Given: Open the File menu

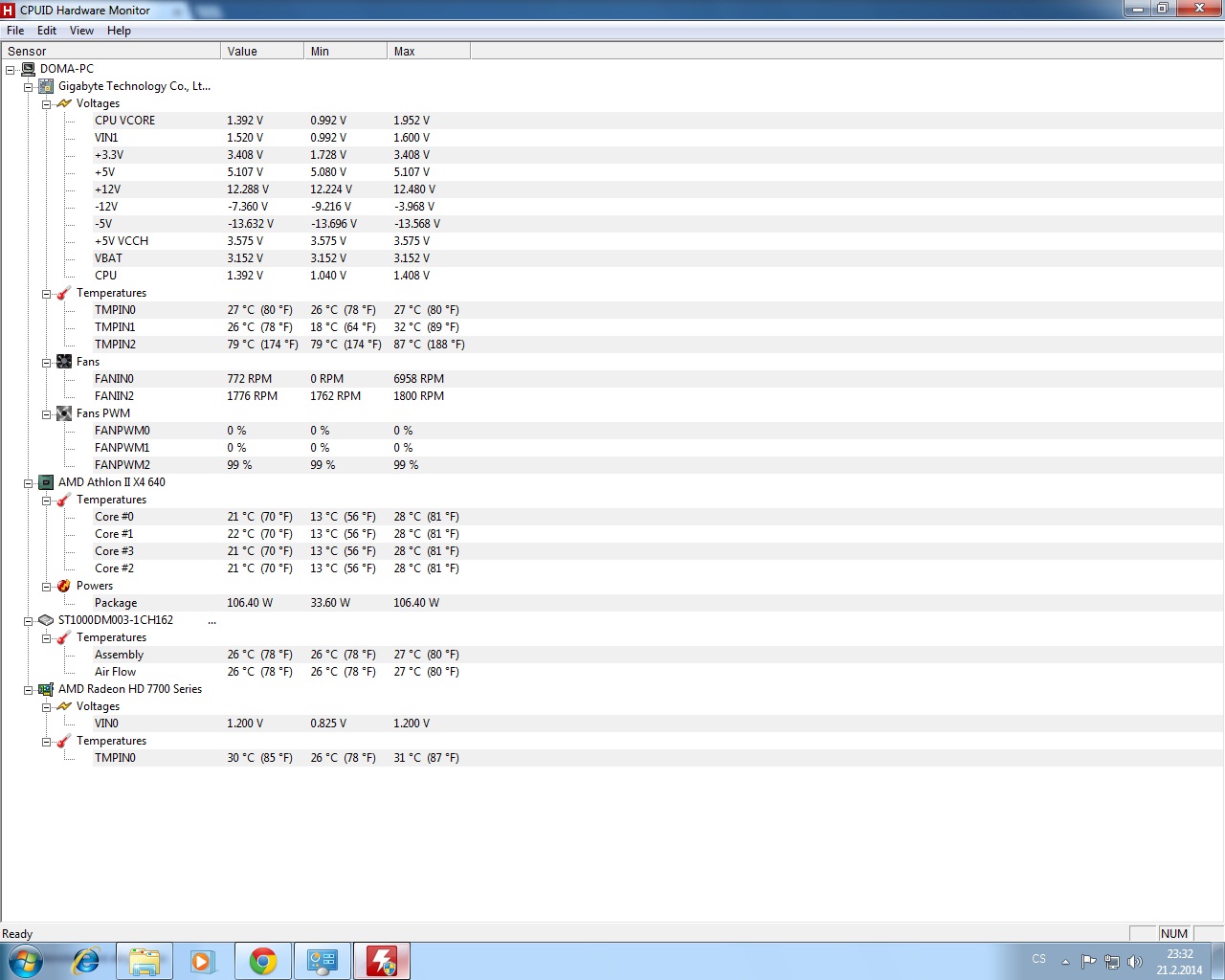Looking at the screenshot, I should 15,31.
